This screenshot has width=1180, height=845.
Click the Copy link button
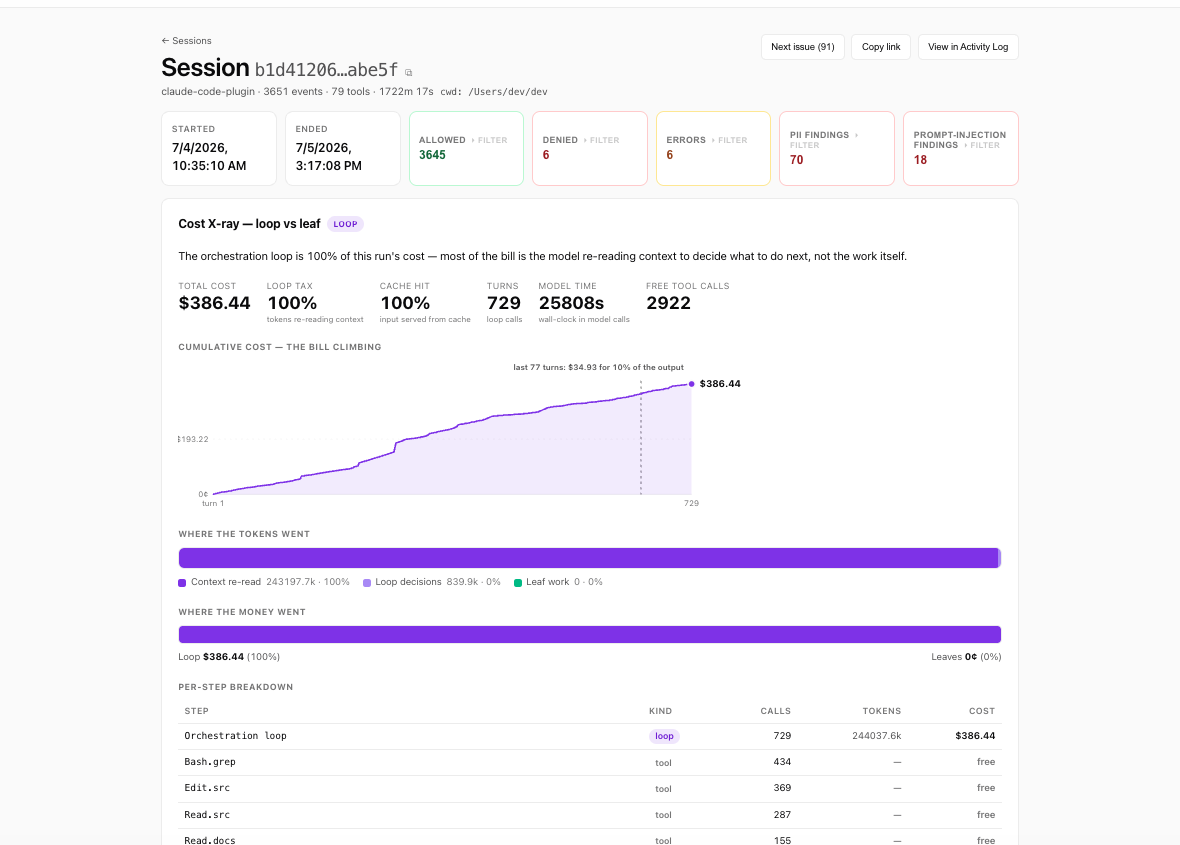[x=880, y=47]
